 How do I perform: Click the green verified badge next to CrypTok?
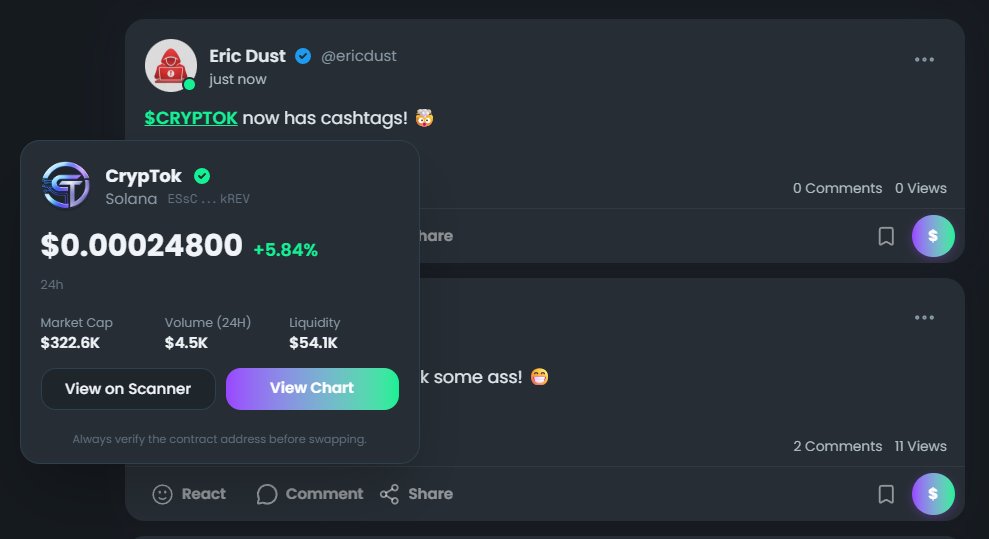202,176
